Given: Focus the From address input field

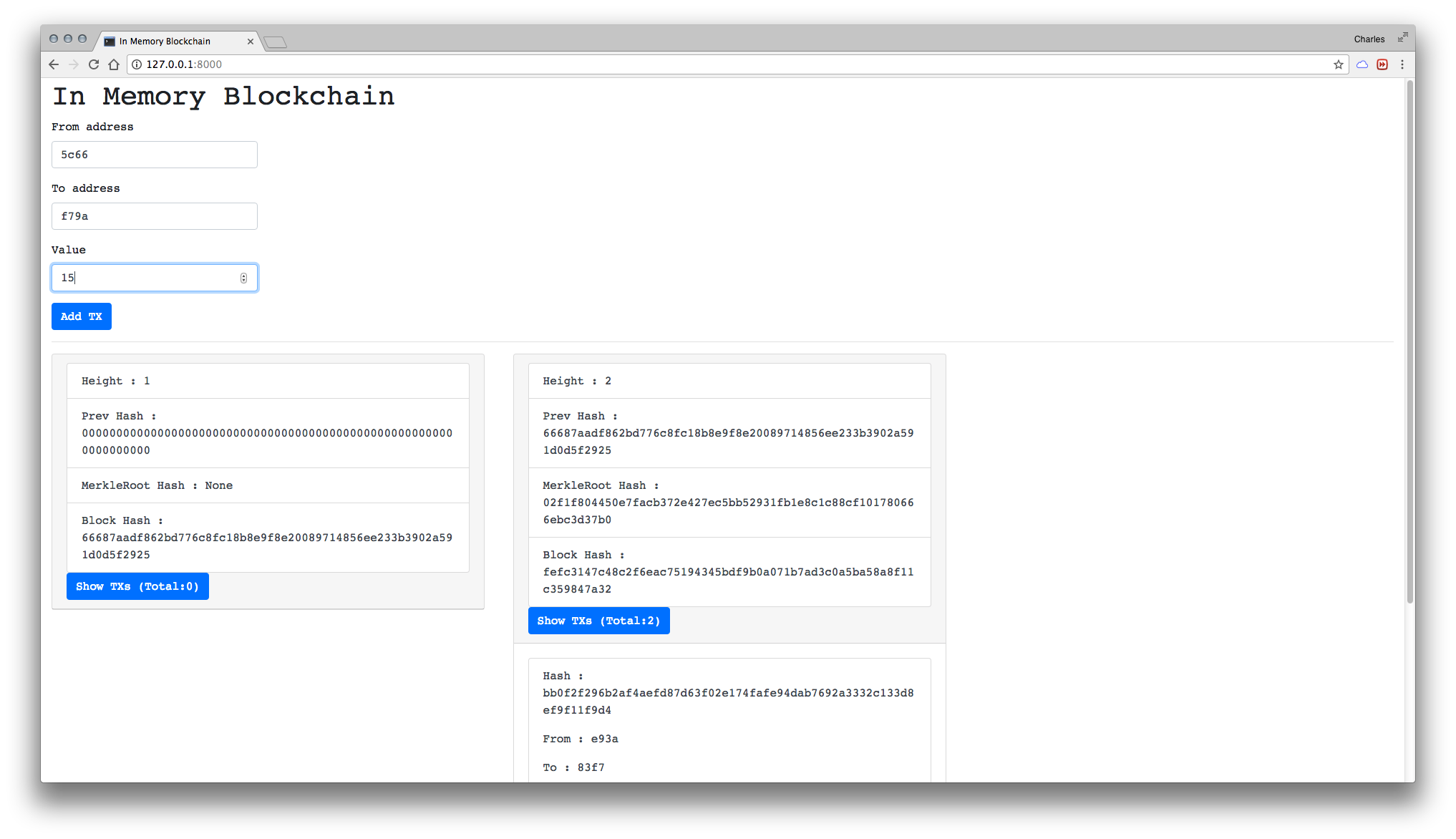Looking at the screenshot, I should click(155, 155).
